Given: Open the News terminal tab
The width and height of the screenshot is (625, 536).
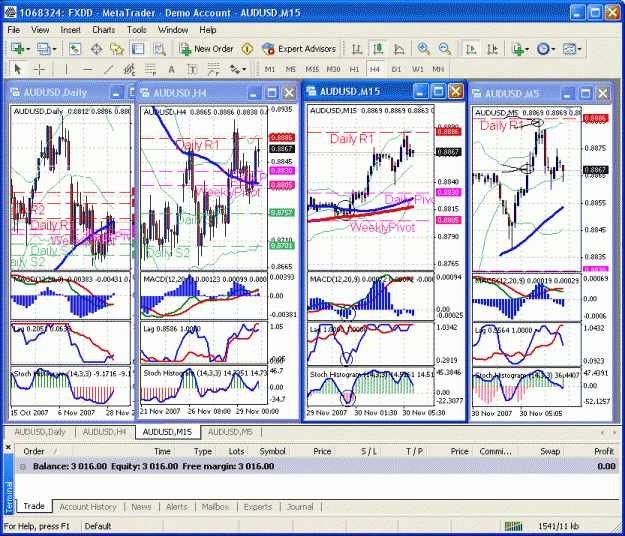Looking at the screenshot, I should click(141, 507).
